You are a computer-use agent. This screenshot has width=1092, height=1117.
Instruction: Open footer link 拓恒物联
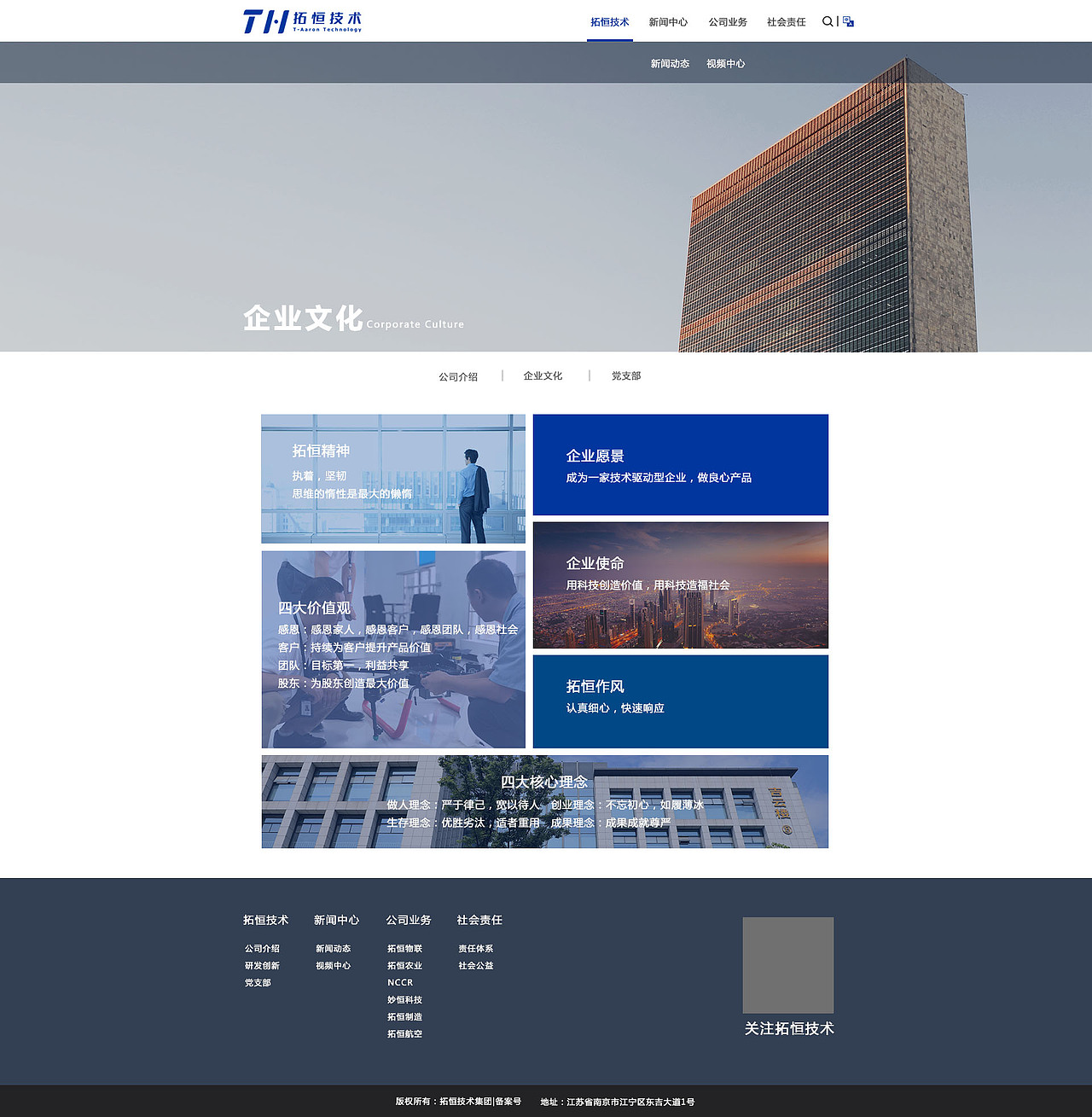pyautogui.click(x=405, y=948)
